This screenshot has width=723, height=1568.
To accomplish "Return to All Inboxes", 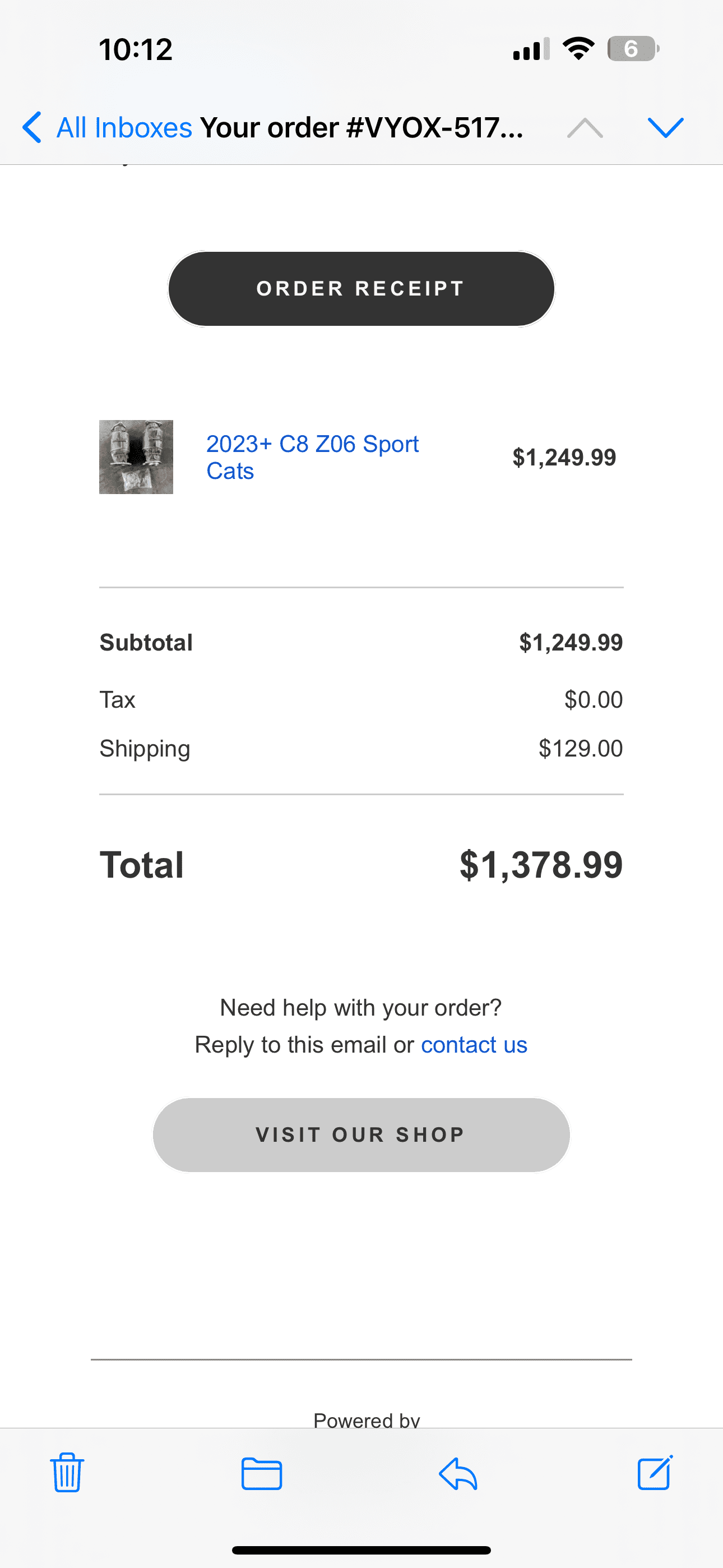I will pyautogui.click(x=124, y=128).
